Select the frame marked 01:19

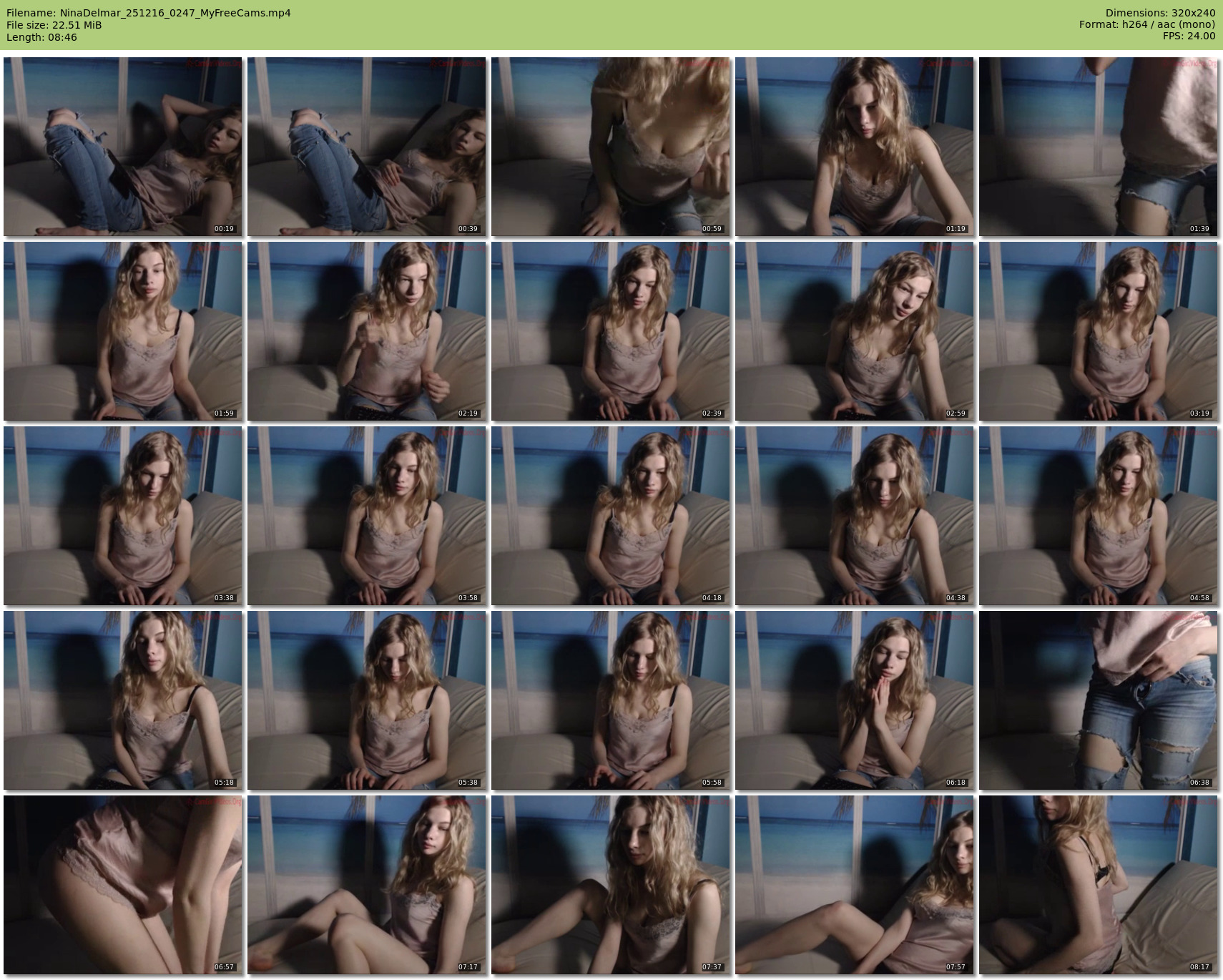(x=855, y=147)
